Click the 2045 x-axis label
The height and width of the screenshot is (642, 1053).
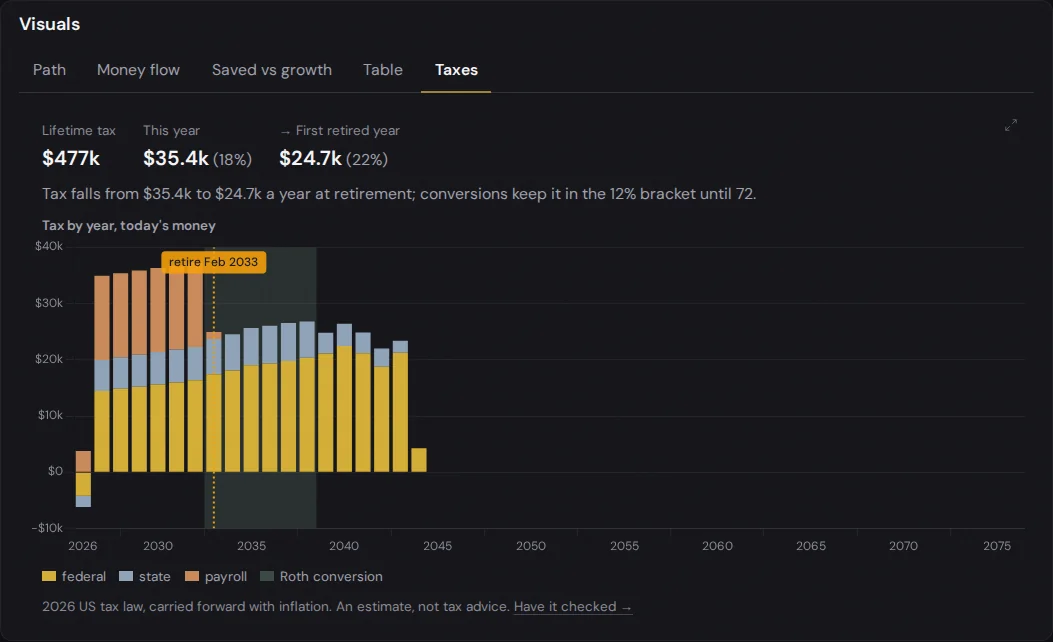(x=437, y=546)
